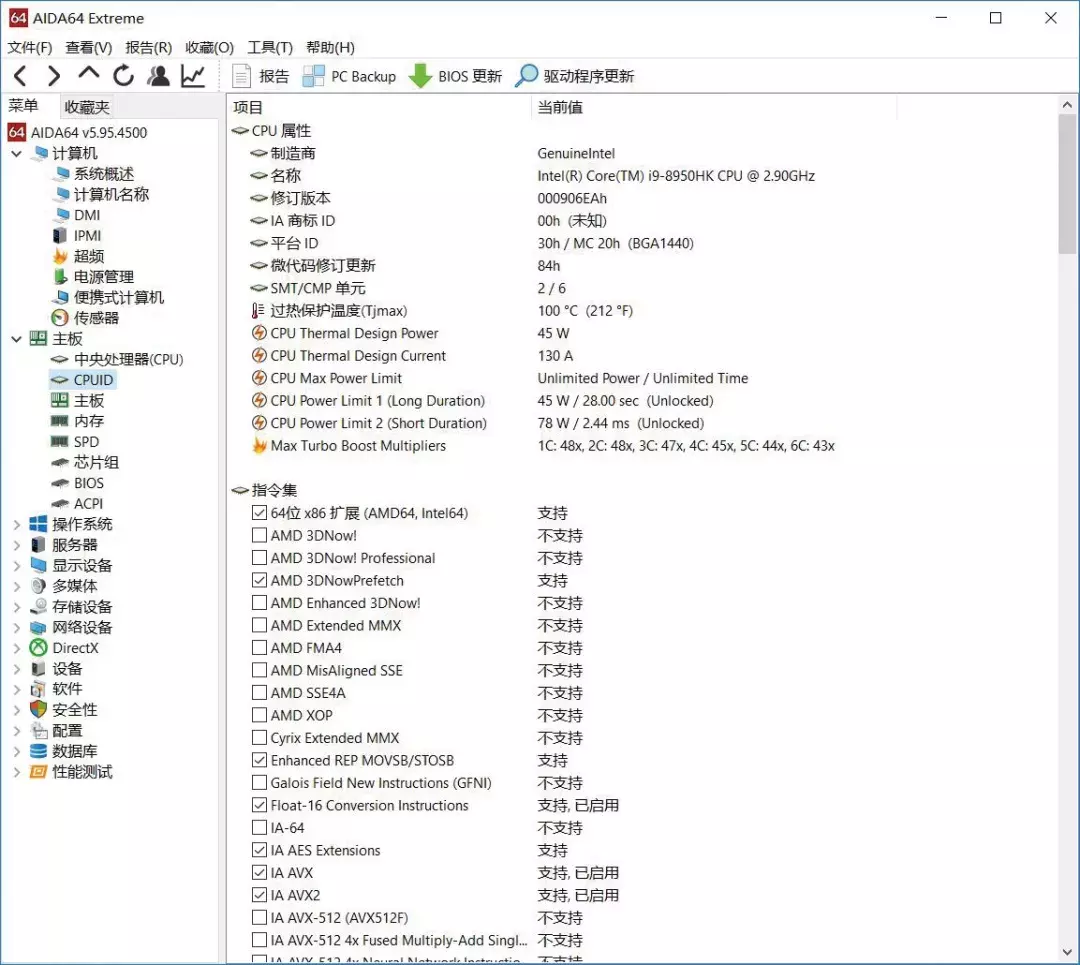Click the scrollbar up arrow
The height and width of the screenshot is (965, 1080).
[x=1068, y=105]
